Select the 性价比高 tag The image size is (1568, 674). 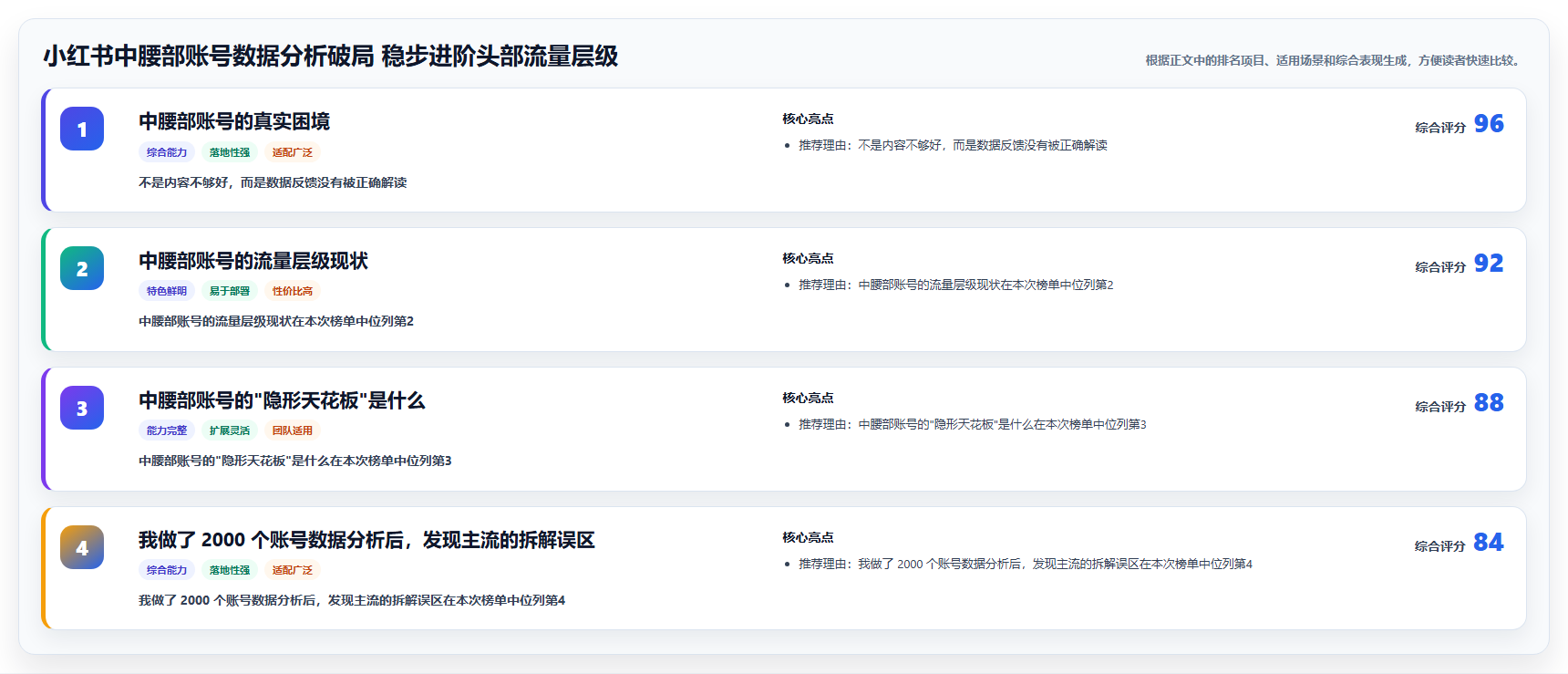coord(293,291)
